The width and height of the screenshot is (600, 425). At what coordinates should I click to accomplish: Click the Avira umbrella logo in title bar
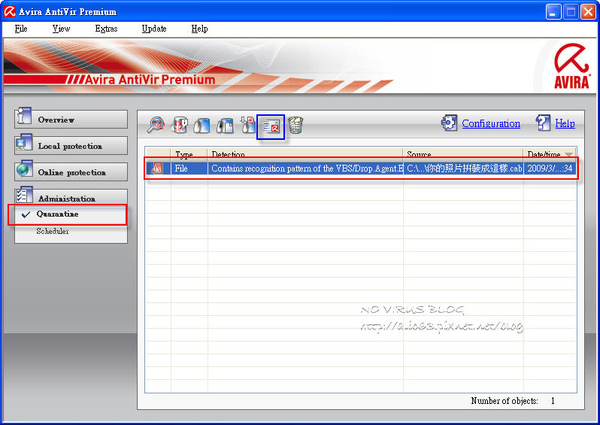point(10,11)
